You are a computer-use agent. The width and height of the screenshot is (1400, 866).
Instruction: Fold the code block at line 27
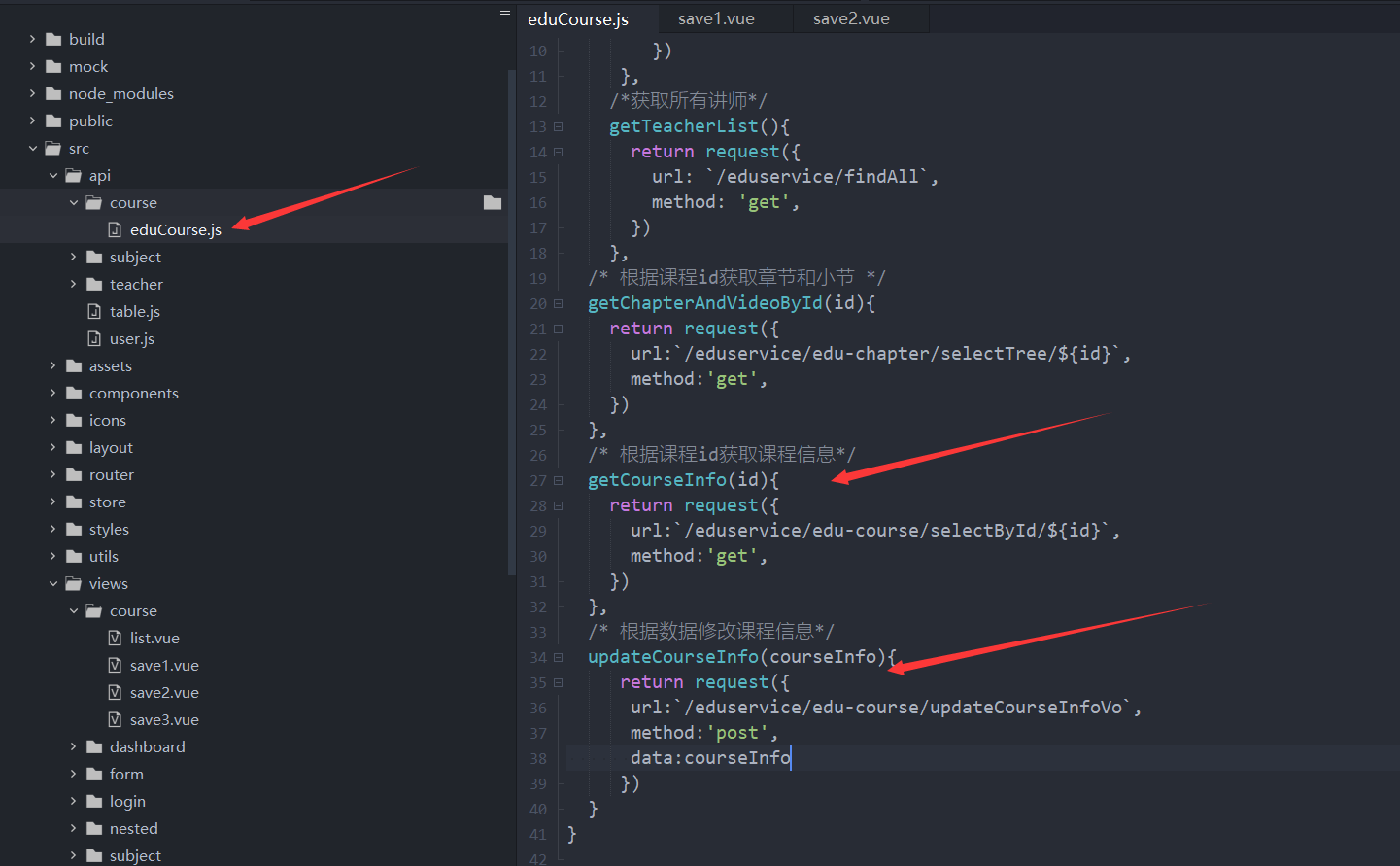click(558, 480)
